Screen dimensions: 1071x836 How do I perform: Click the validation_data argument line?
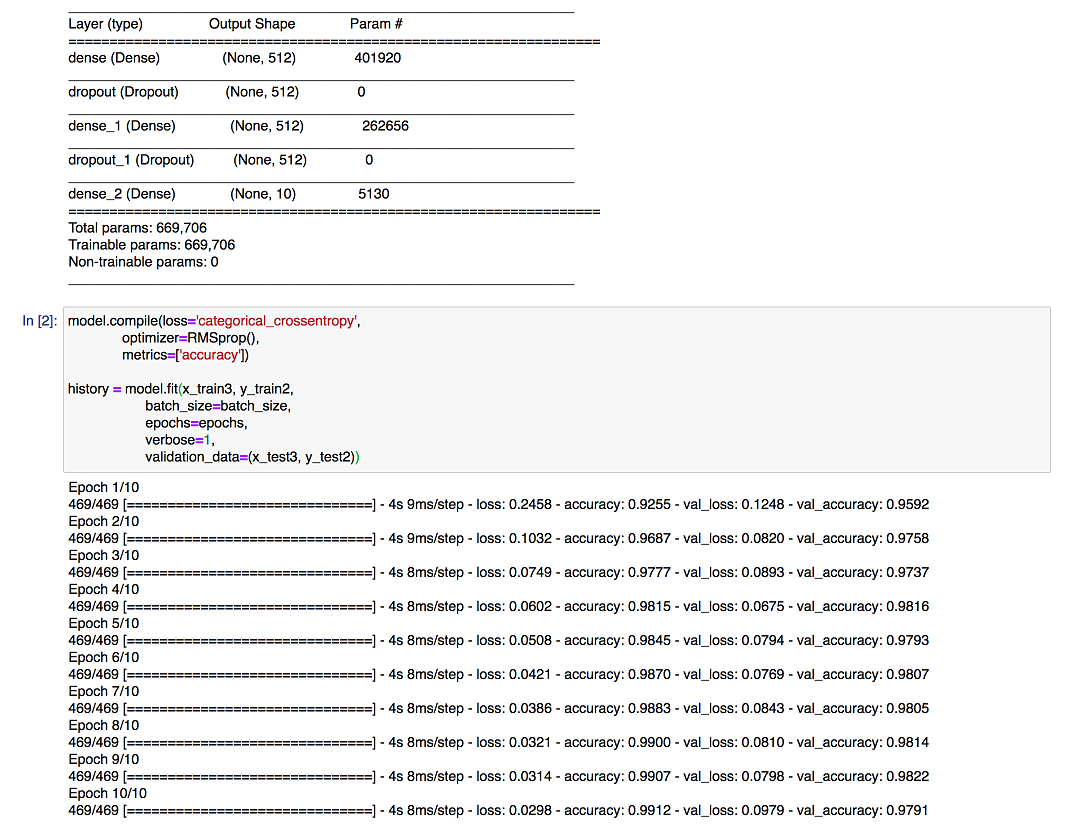coord(252,457)
